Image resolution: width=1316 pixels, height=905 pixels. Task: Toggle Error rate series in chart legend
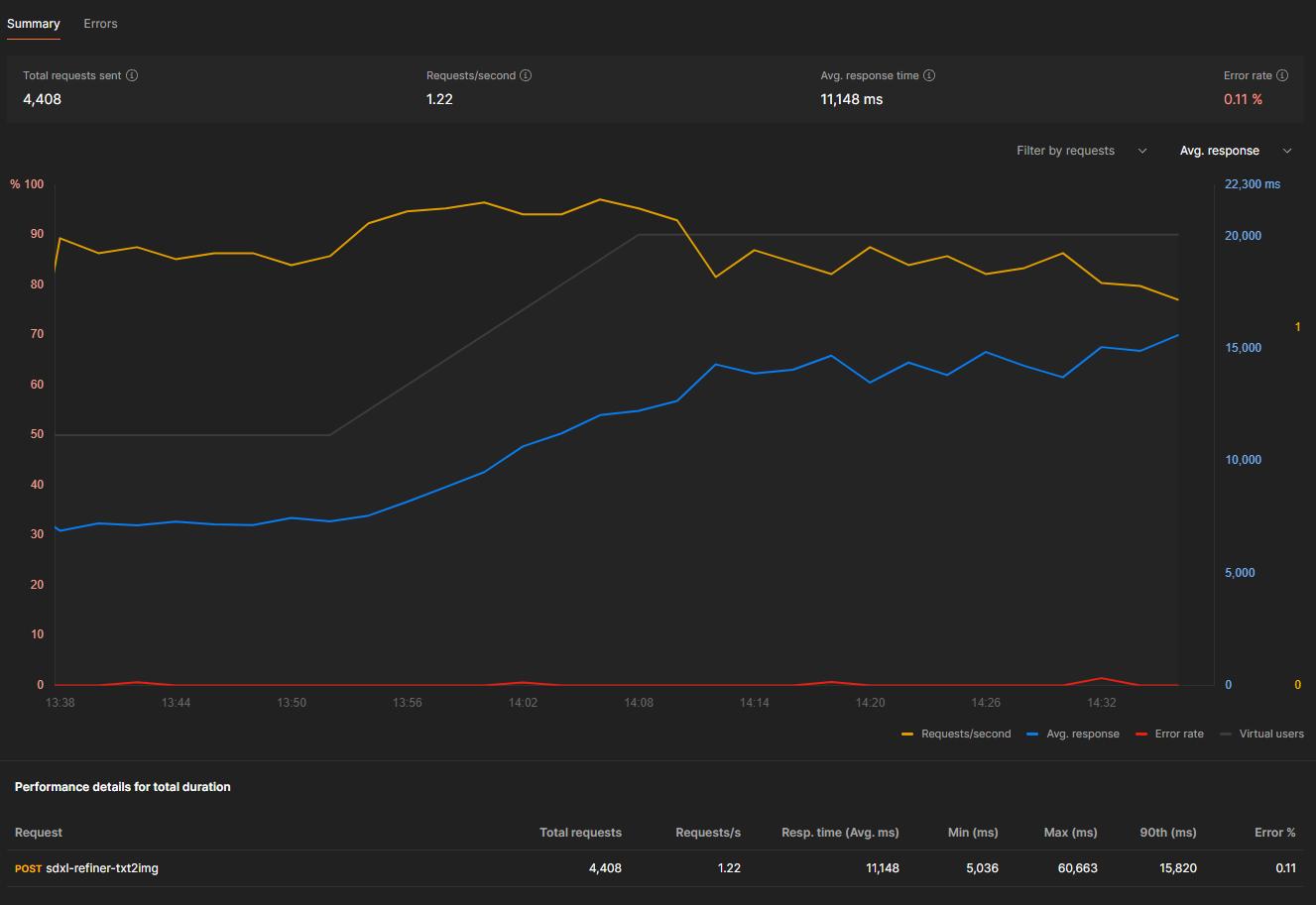pos(1169,734)
